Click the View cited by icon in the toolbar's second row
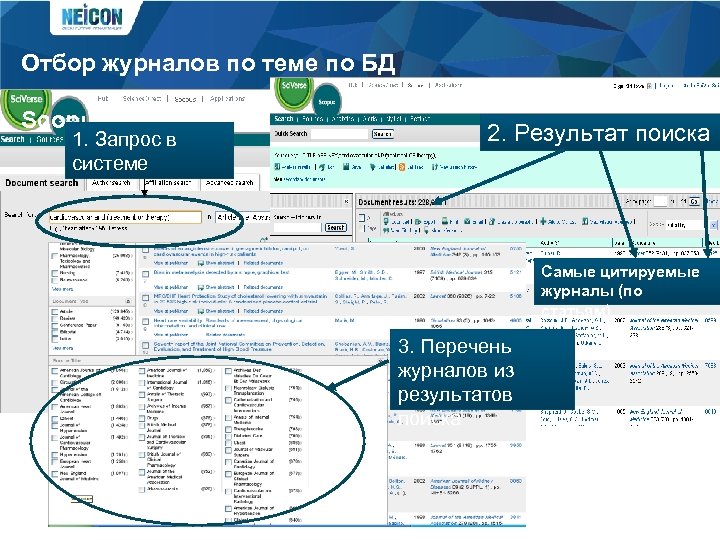This screenshot has width=720, height=540. 386,230
